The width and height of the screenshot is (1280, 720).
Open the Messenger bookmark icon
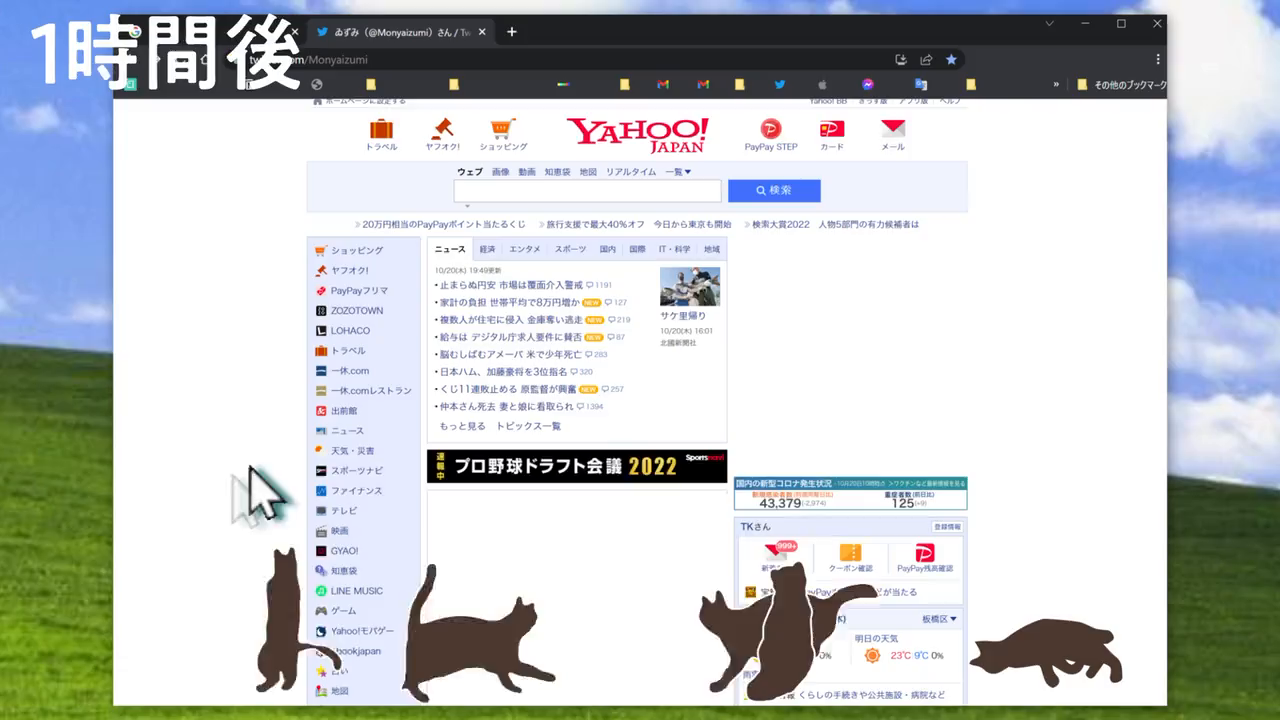point(868,85)
